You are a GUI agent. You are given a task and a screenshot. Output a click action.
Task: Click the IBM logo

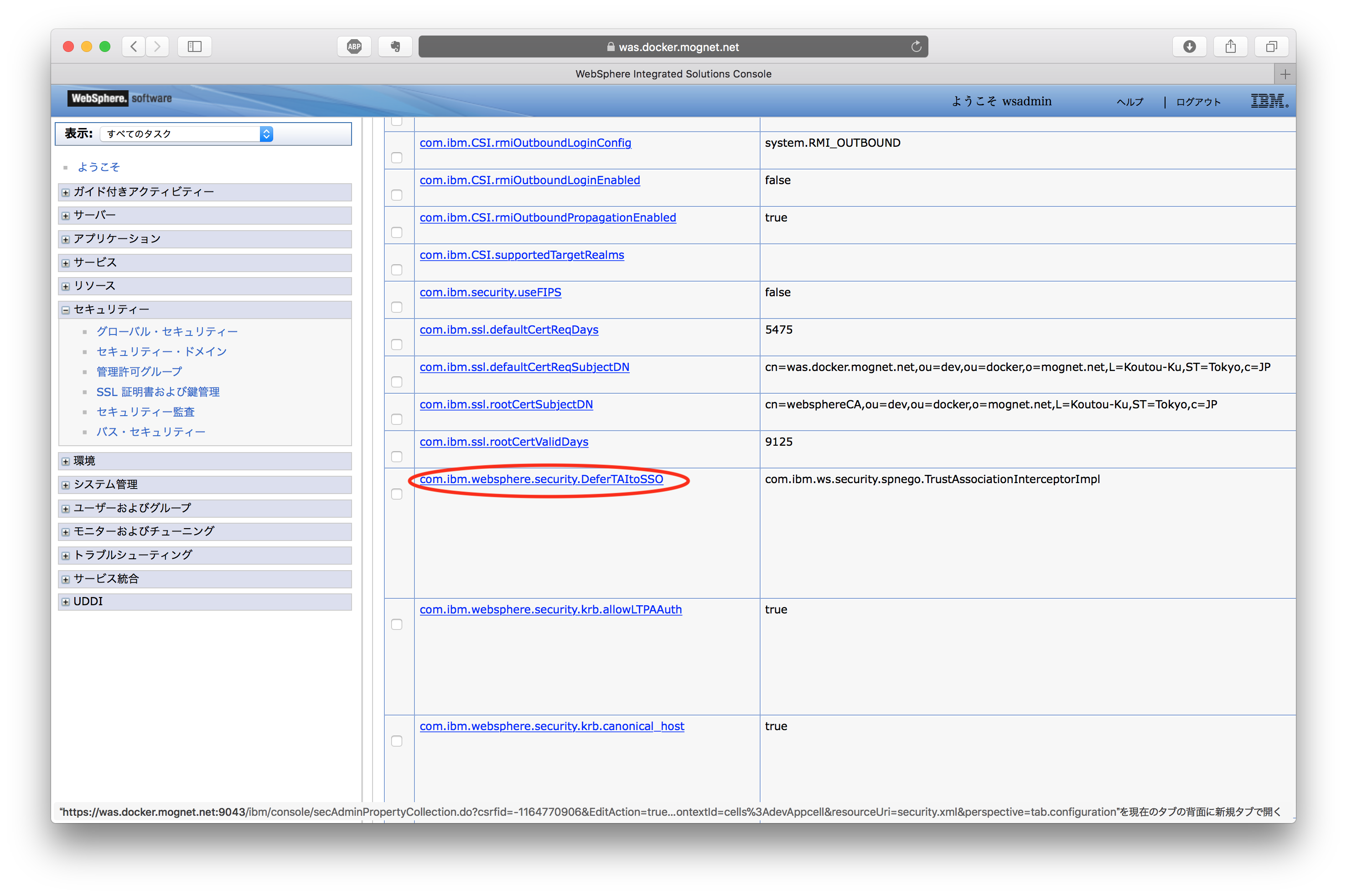tap(1269, 101)
